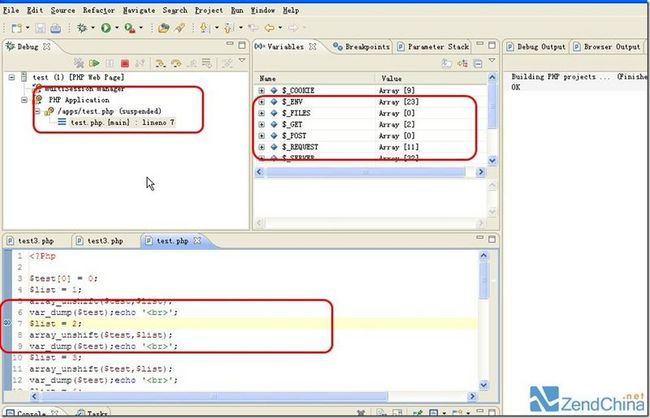Screen dimensions: 650x418
Task: Click the editor horizontal scrollbar thumb
Action: pos(215,397)
